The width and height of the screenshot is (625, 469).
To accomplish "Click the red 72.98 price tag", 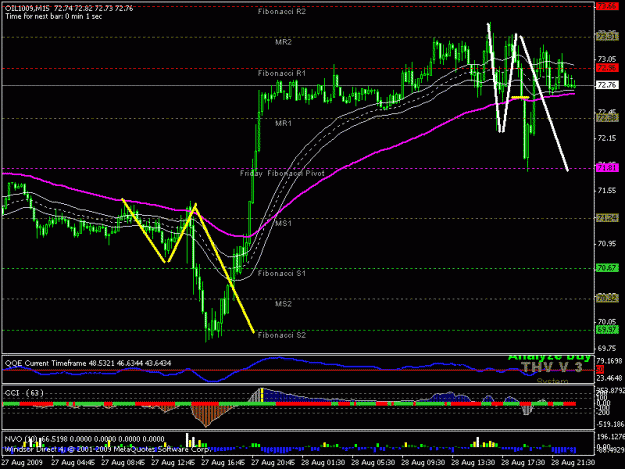I will (607, 68).
